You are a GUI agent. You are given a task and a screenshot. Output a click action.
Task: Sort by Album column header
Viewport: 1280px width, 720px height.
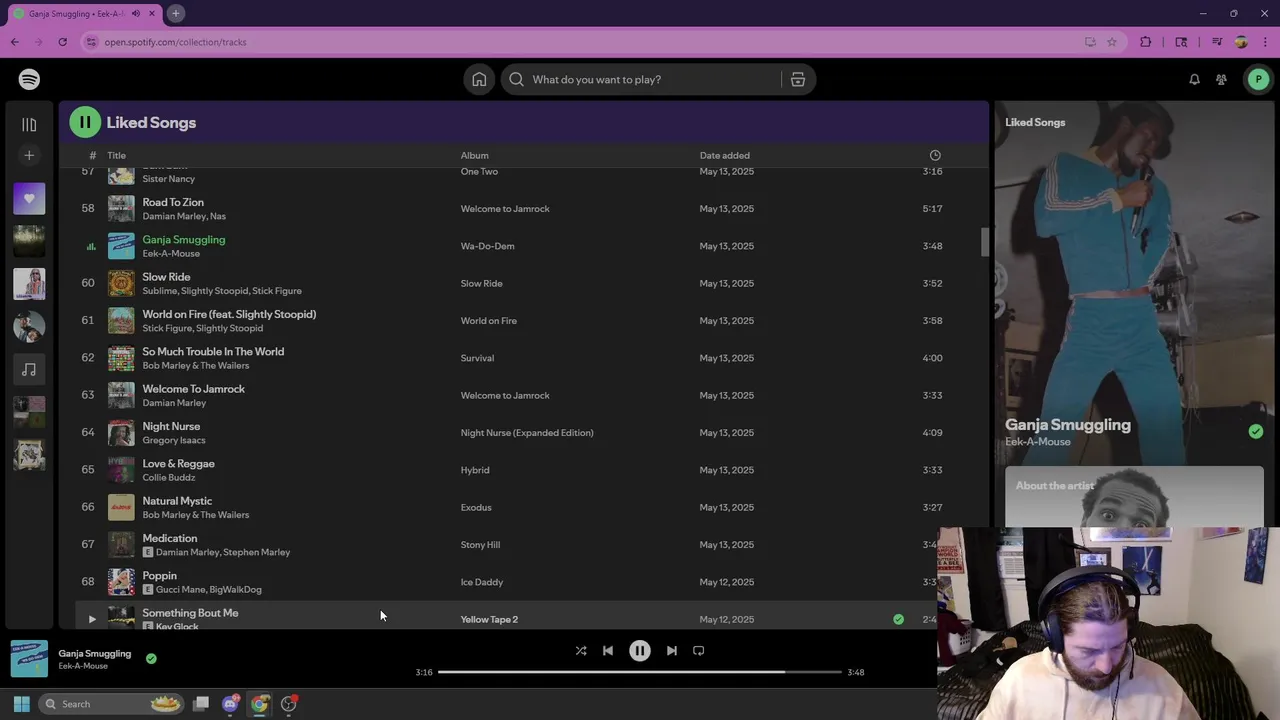pyautogui.click(x=474, y=155)
